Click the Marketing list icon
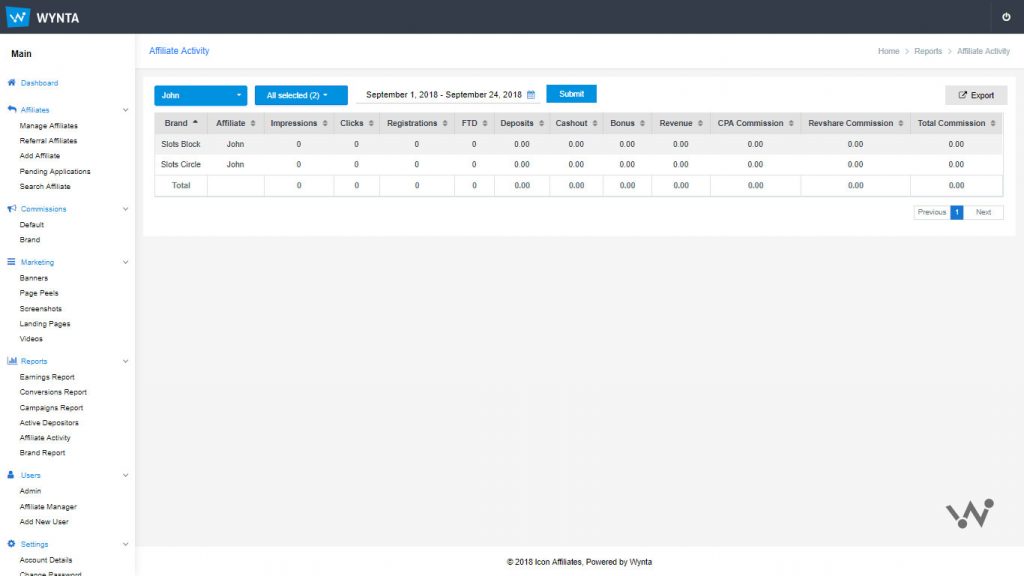The height and width of the screenshot is (576, 1024). pyautogui.click(x=11, y=261)
